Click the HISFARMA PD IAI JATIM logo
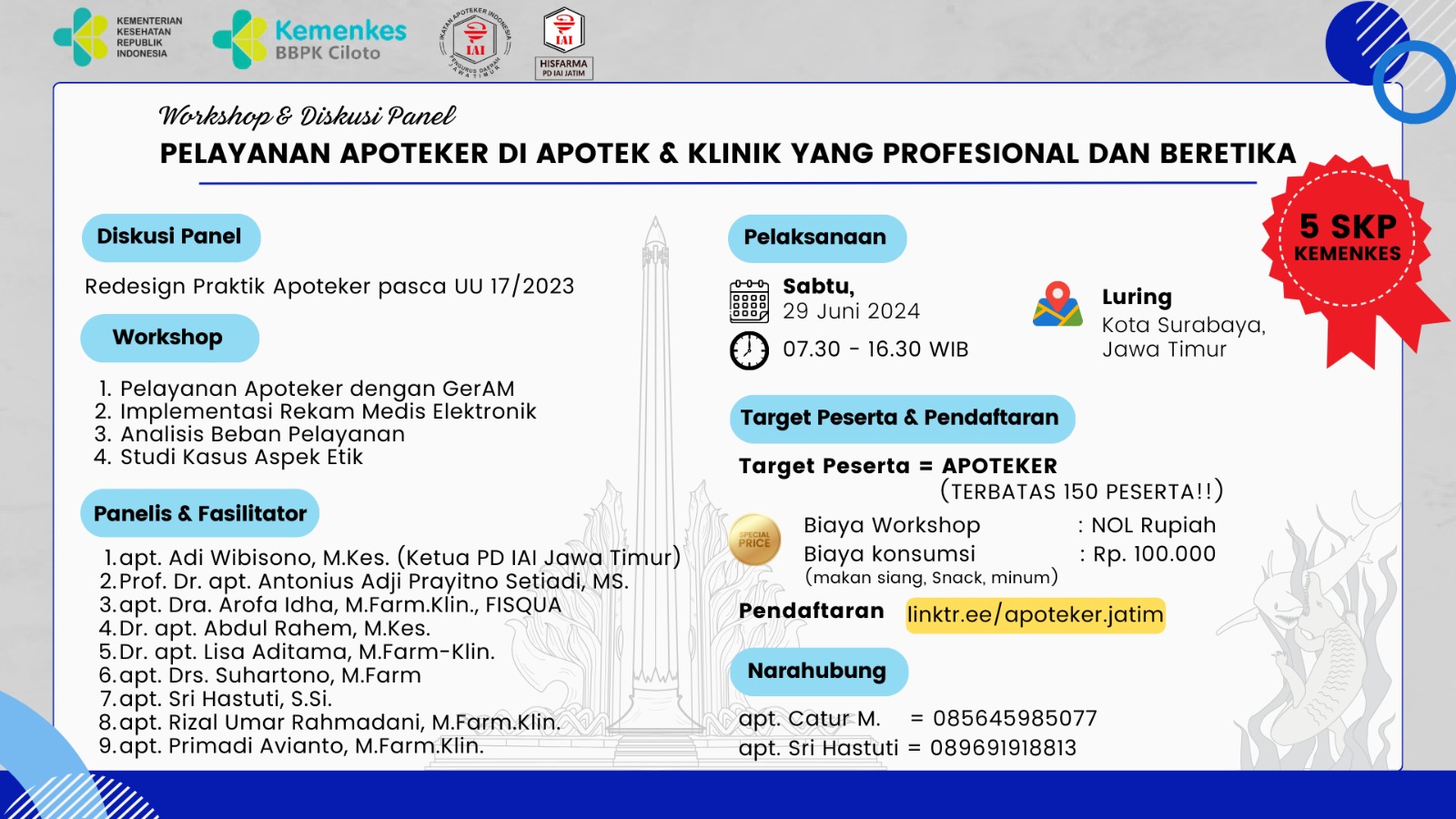Screen dimensions: 1456x819 (564, 44)
